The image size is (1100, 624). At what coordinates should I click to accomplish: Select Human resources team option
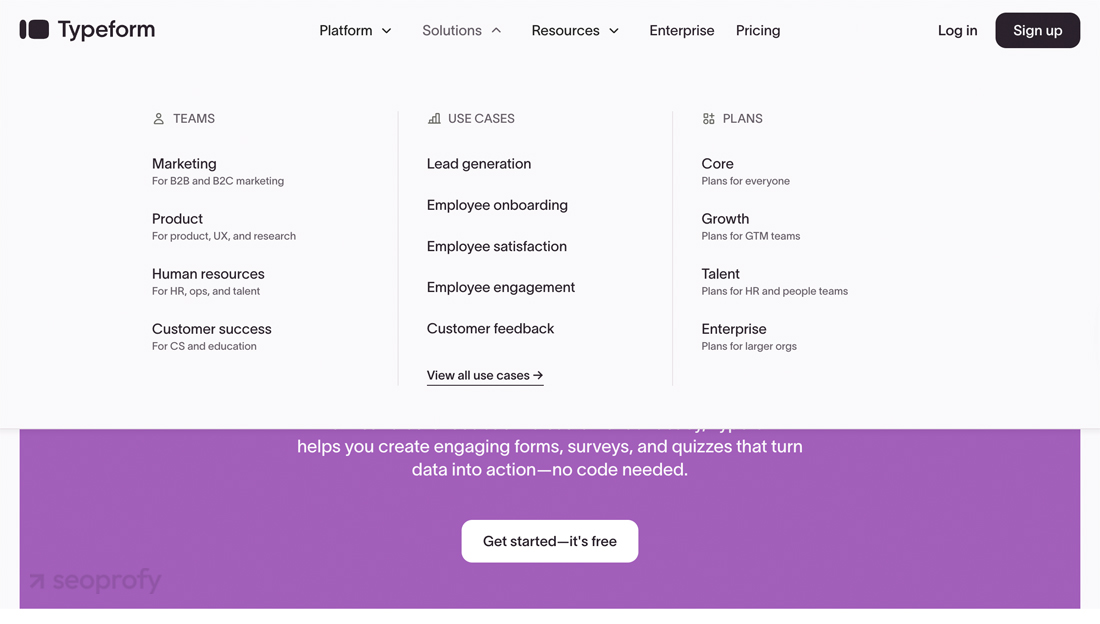(x=208, y=274)
